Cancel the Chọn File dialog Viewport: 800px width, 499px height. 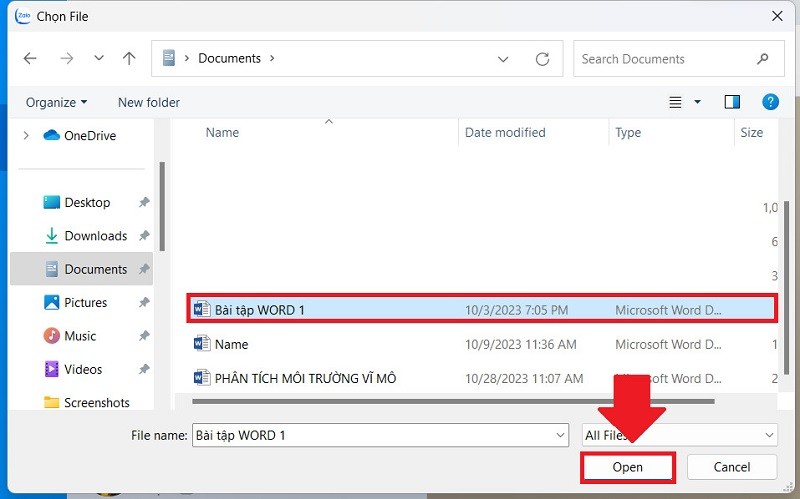click(x=732, y=467)
